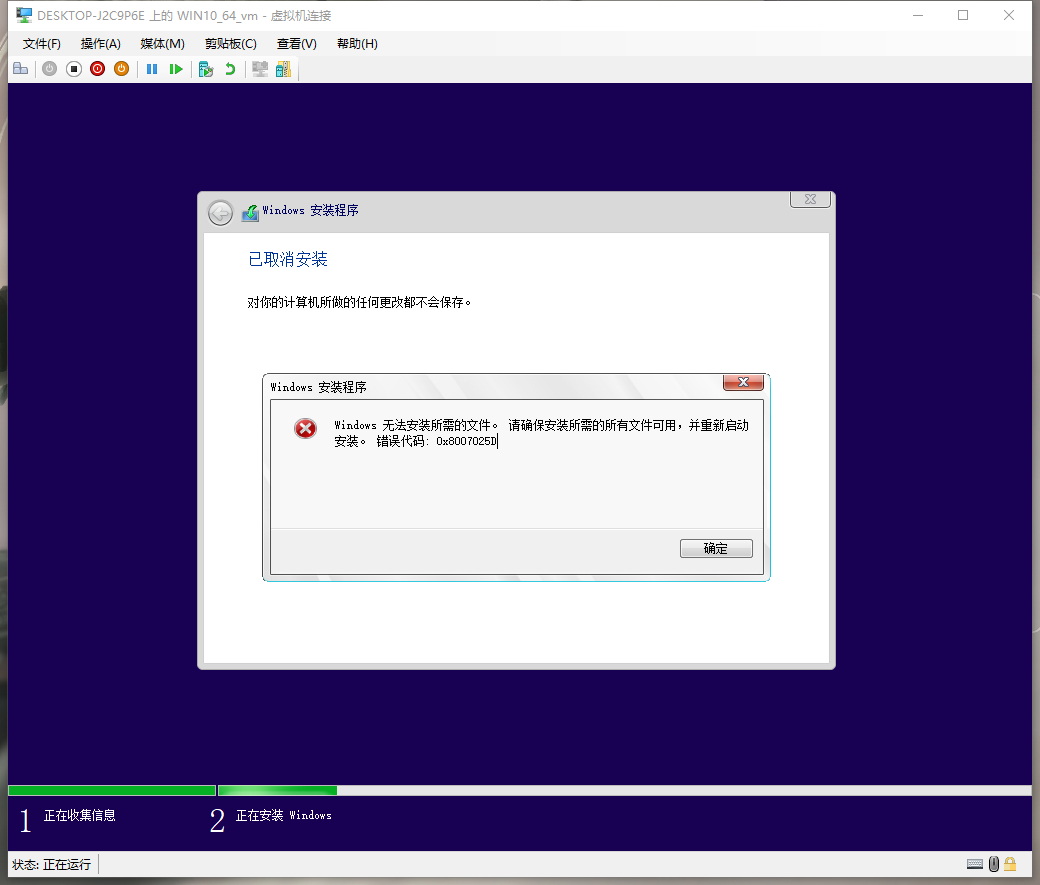This screenshot has height=885, width=1040.
Task: Maximize the virtual machine connection window
Action: point(963,15)
